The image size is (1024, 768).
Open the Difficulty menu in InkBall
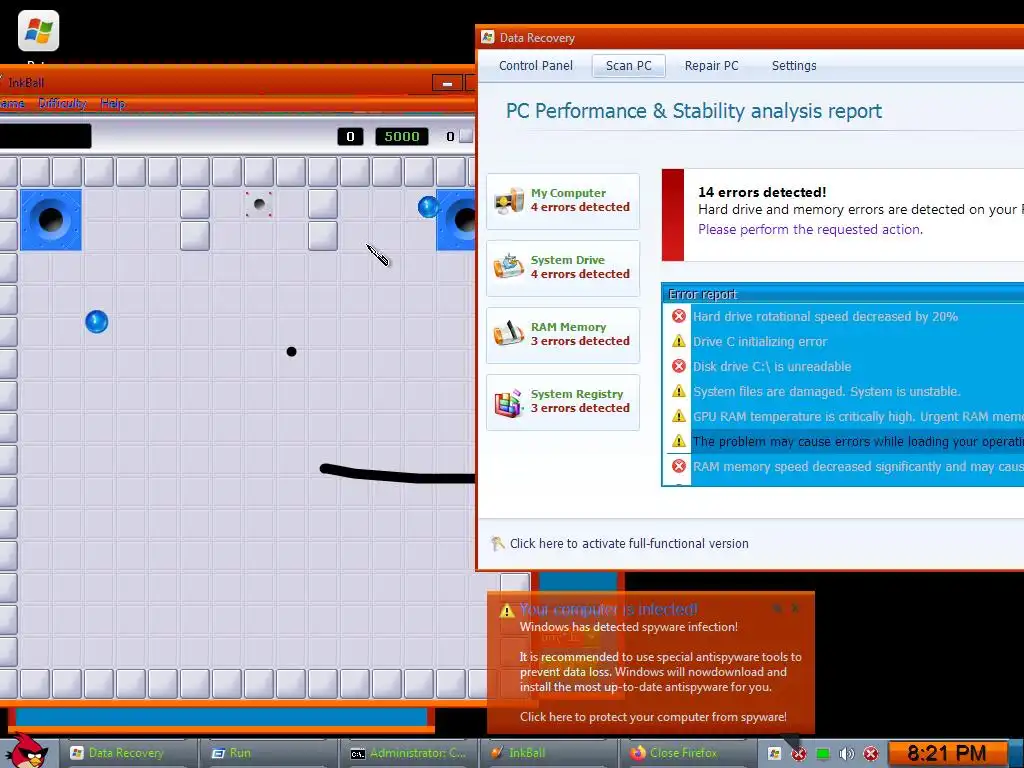tap(63, 103)
